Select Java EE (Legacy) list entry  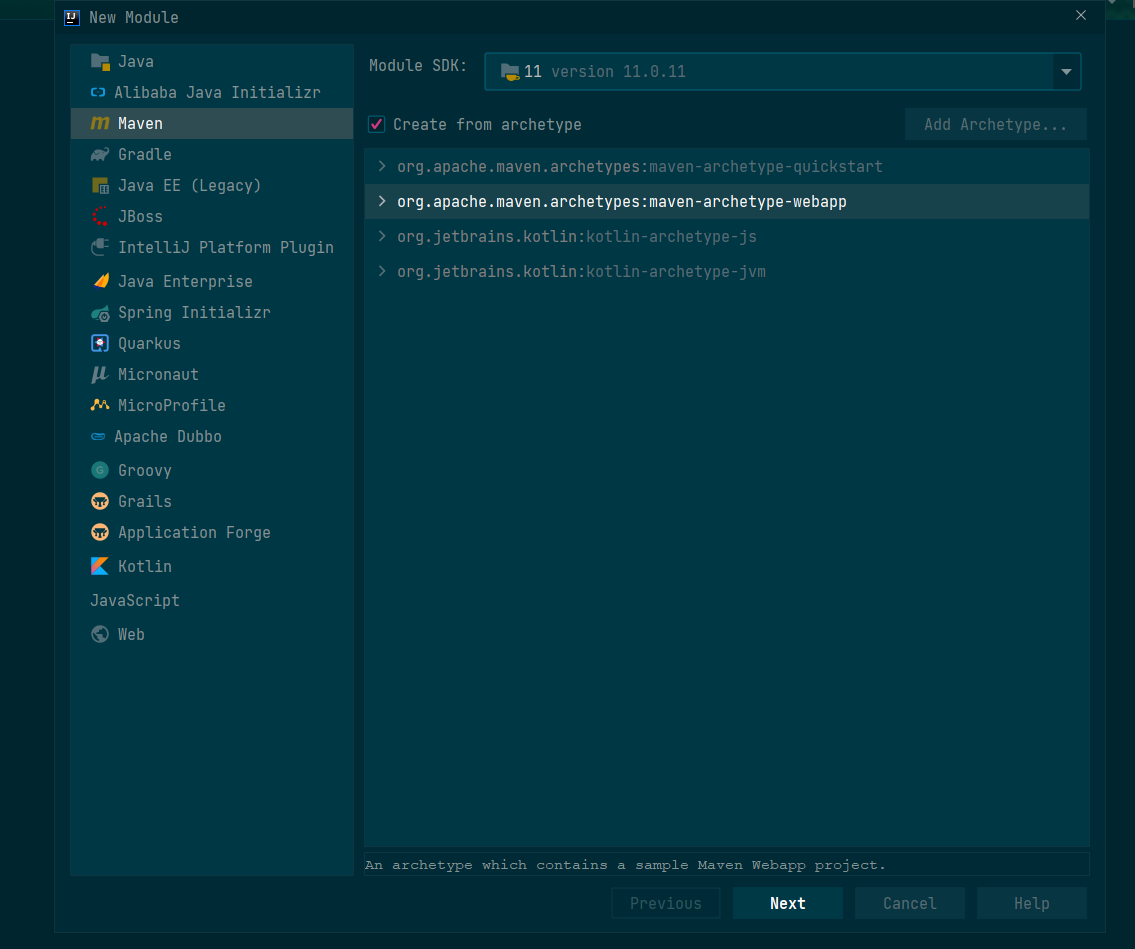pyautogui.click(x=212, y=185)
